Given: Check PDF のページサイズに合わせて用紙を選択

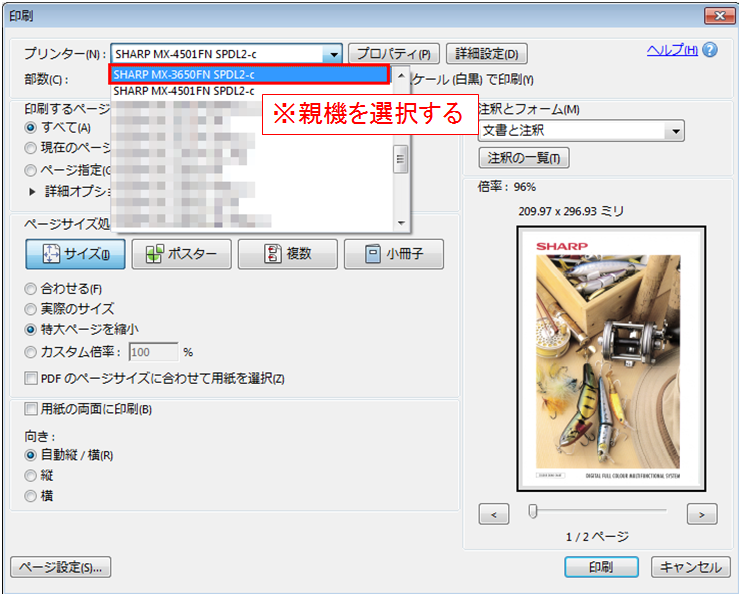Looking at the screenshot, I should tap(31, 378).
